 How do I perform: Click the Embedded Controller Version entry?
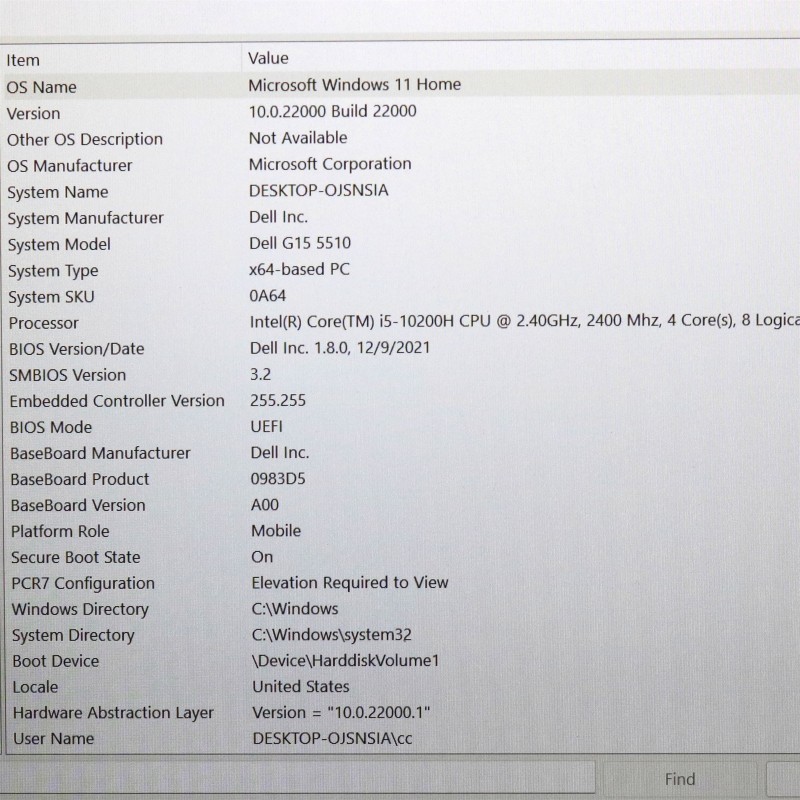coord(117,401)
